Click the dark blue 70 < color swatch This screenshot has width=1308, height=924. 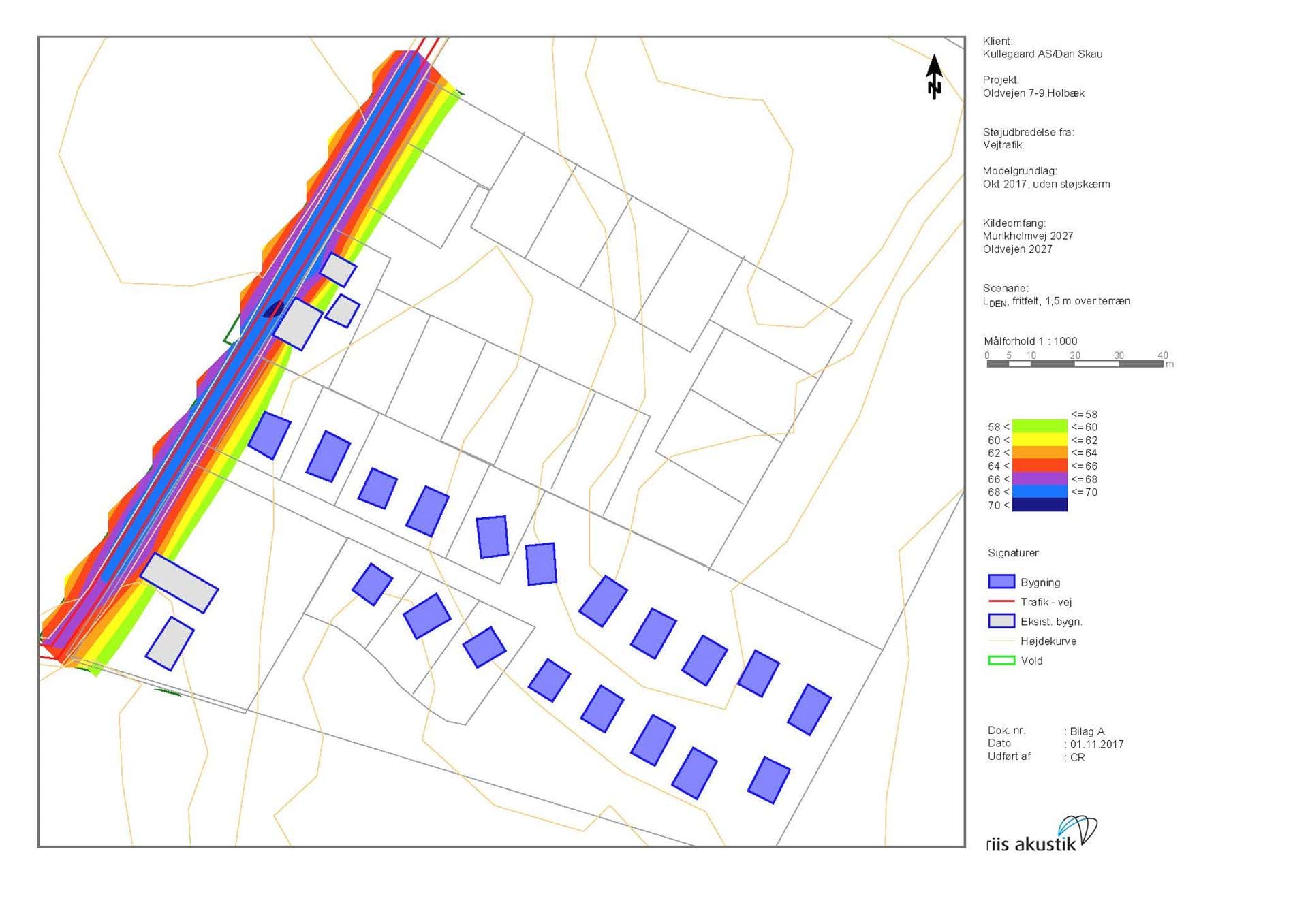pos(1040,505)
